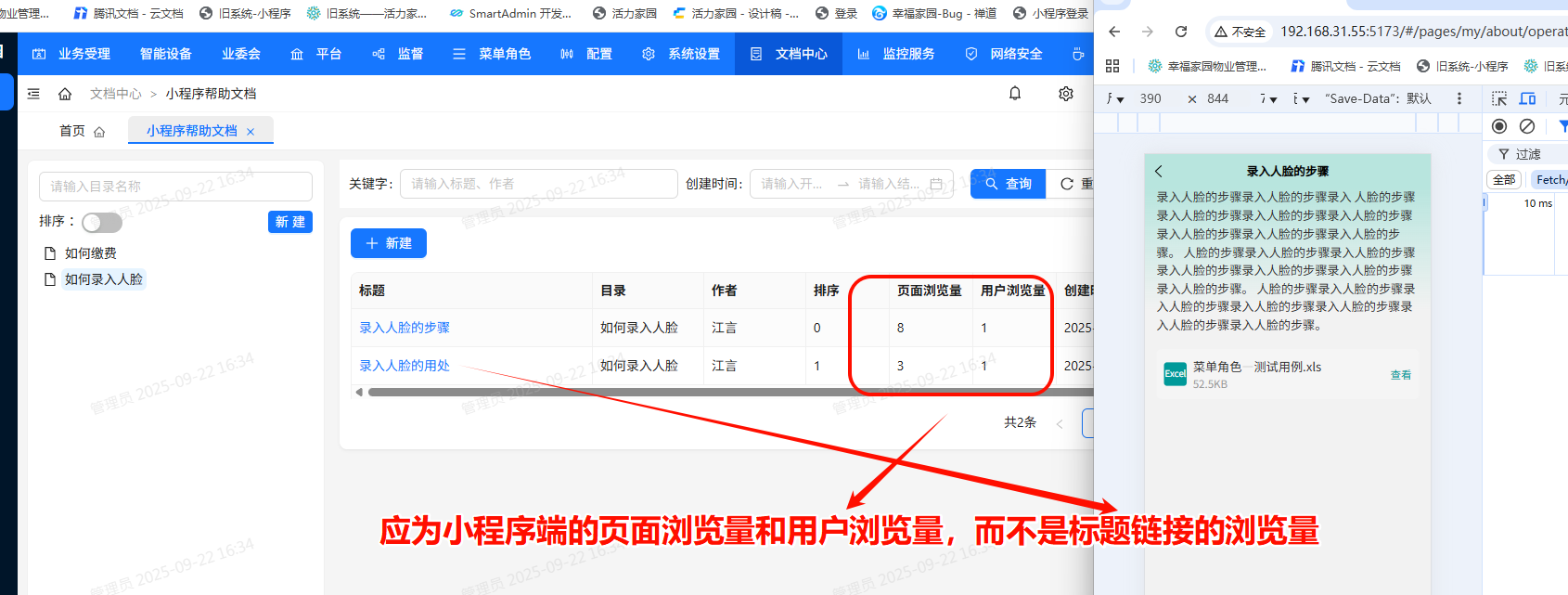Click the 查询 search button
The width and height of the screenshot is (1568, 595).
point(1008,184)
